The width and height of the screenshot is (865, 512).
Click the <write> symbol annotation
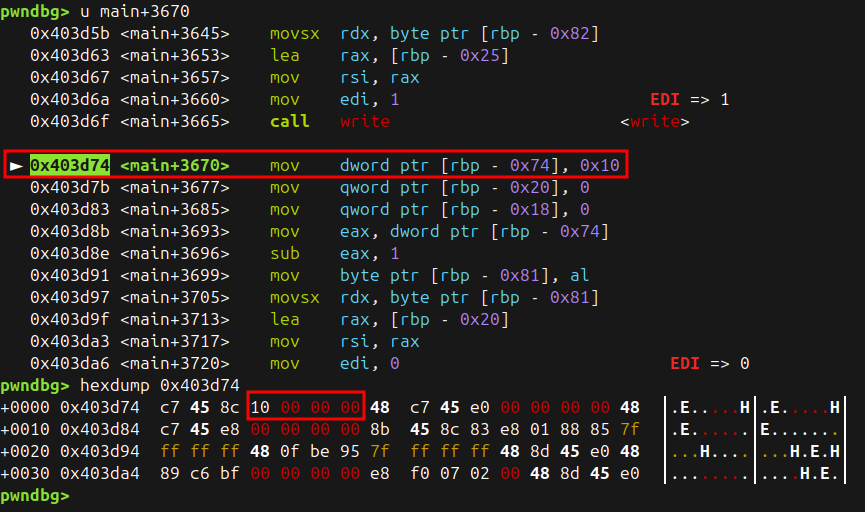[x=654, y=121]
